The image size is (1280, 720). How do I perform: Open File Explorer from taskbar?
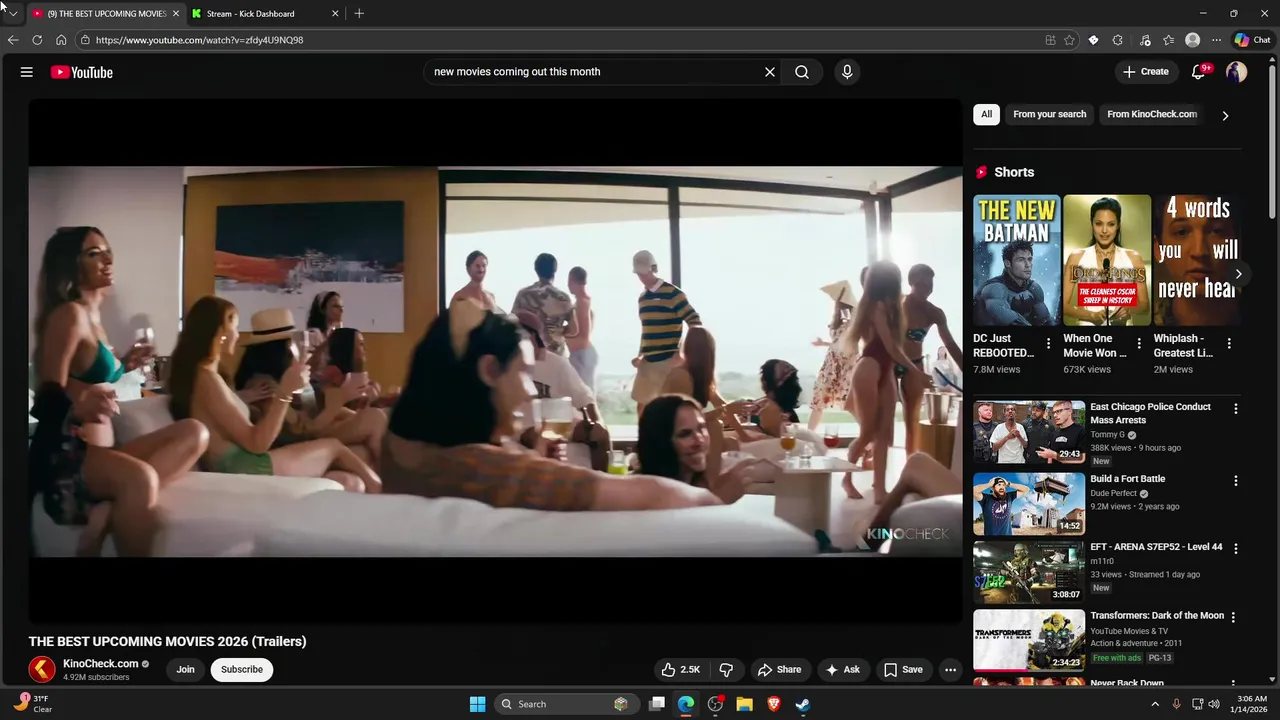pos(745,704)
